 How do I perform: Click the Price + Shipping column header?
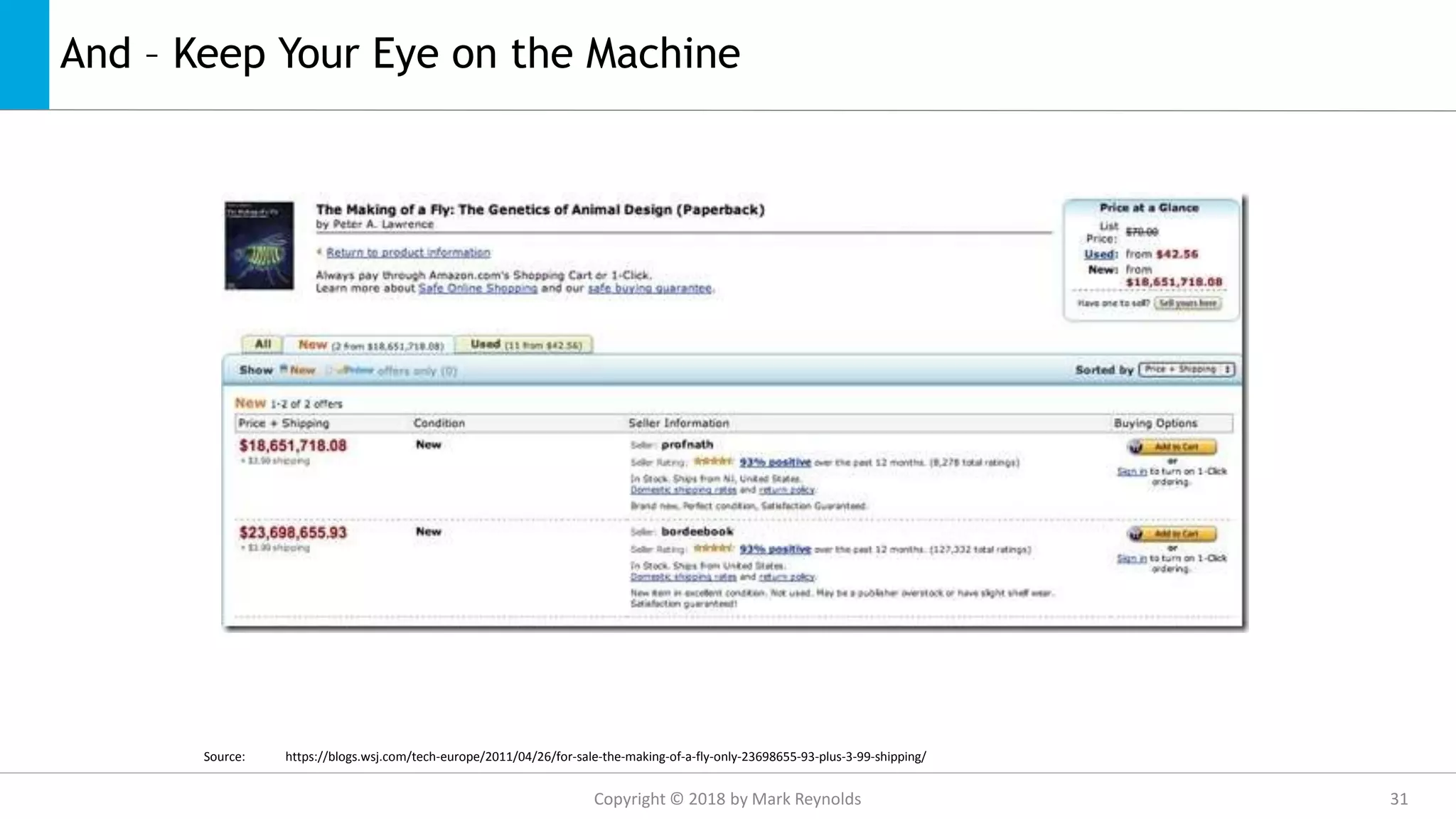coord(284,423)
